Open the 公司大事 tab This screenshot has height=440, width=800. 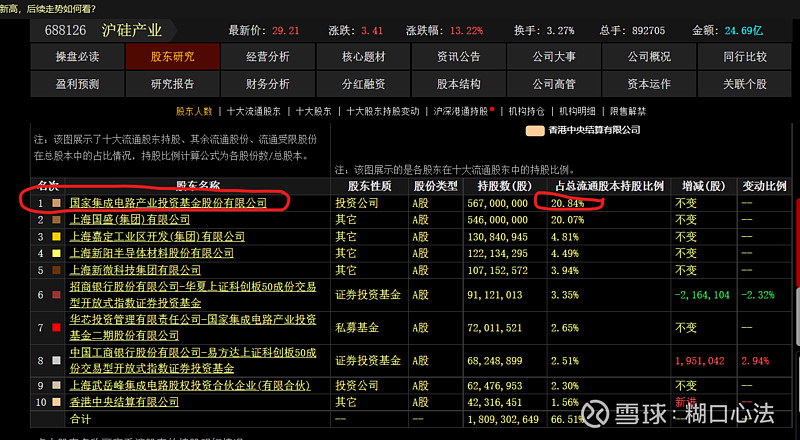click(x=554, y=56)
